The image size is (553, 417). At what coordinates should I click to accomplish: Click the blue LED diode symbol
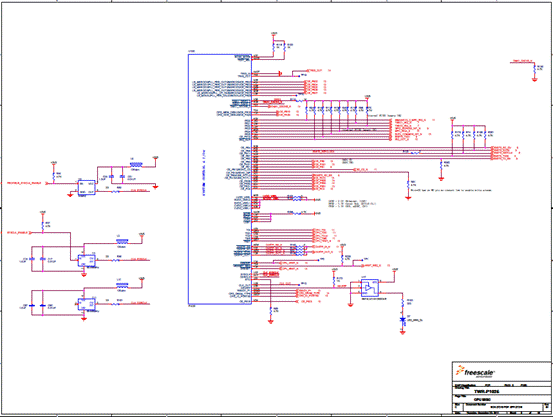tap(402, 320)
